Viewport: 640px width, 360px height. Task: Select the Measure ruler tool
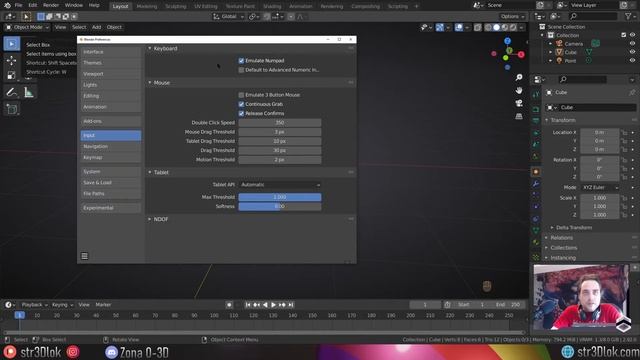click(29, 92)
